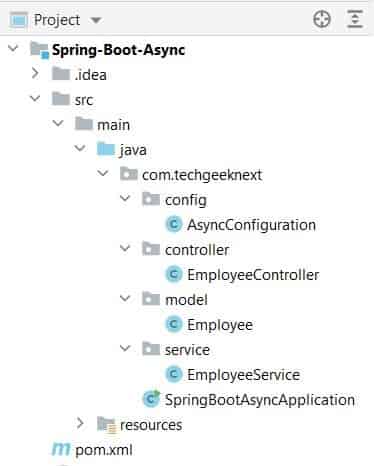Click the EmployeeService class icon
This screenshot has height=466, width=374.
(174, 374)
